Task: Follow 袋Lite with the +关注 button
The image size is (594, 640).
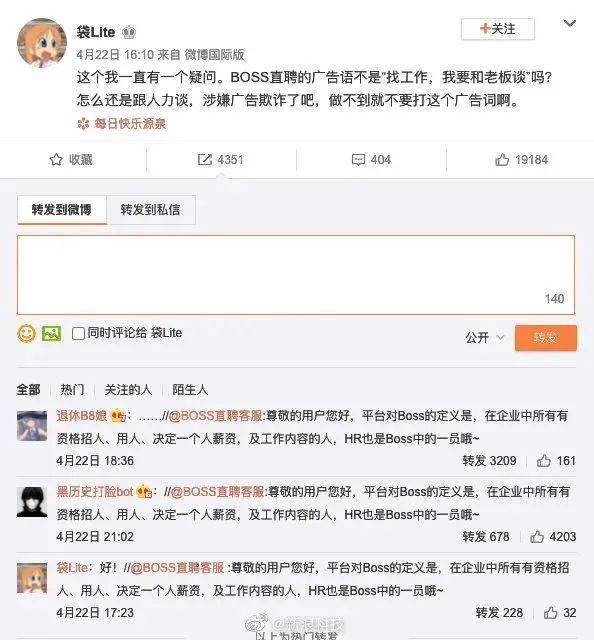Action: tap(498, 29)
